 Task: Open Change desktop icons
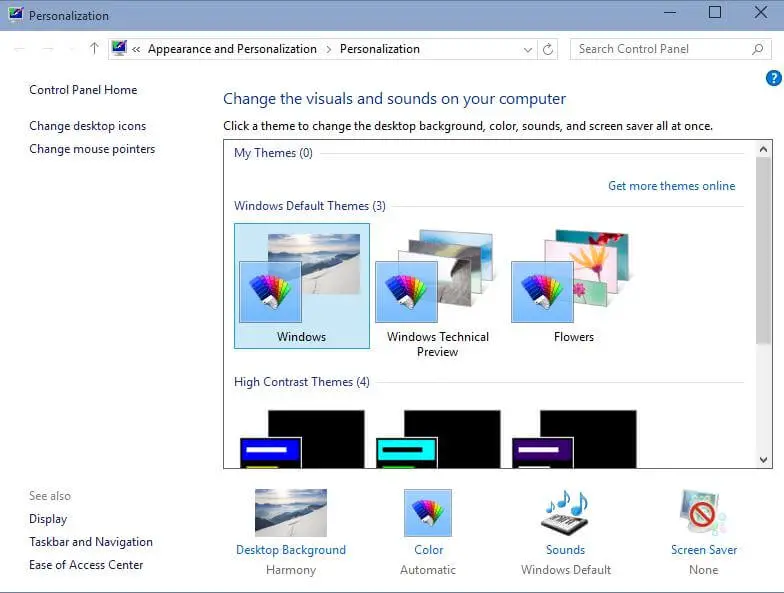point(88,126)
